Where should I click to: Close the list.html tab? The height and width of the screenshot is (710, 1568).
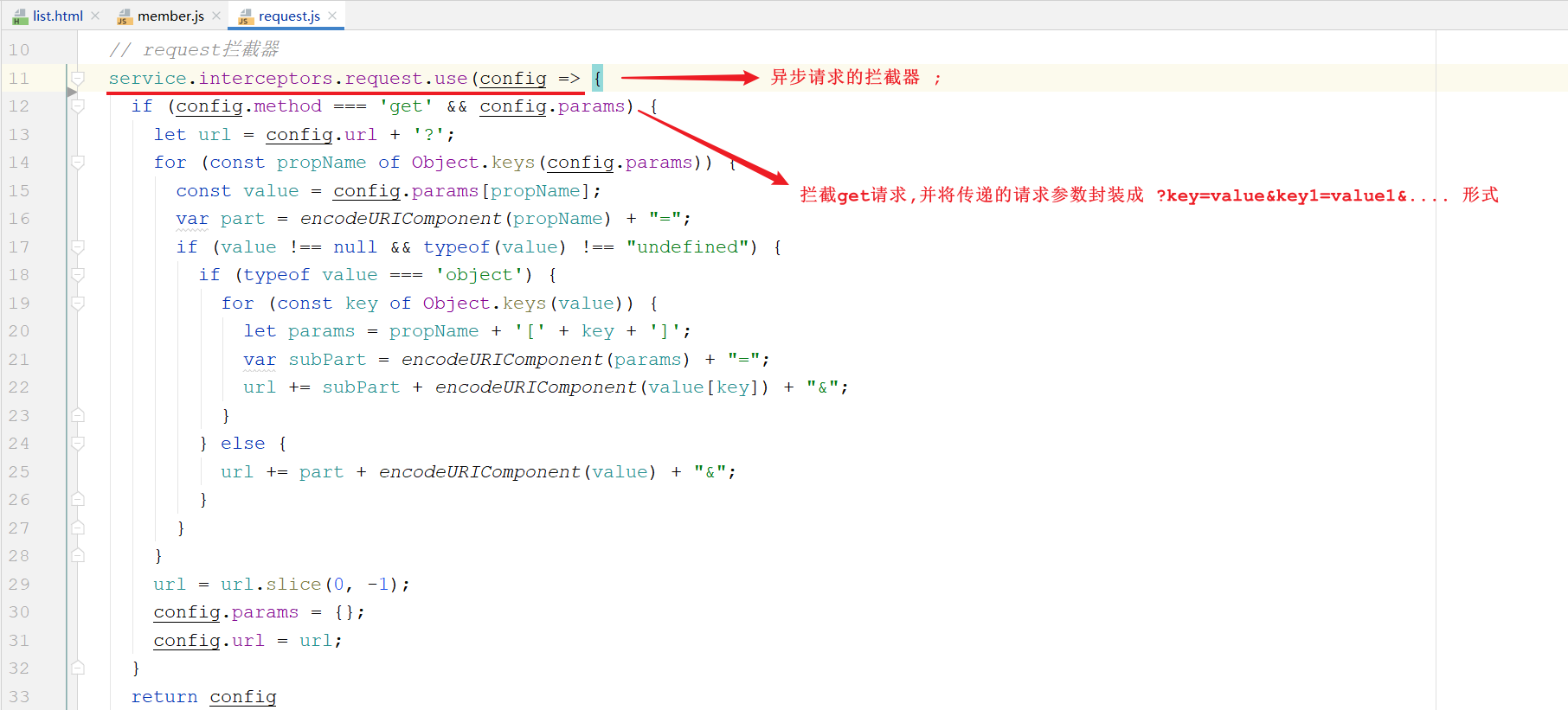point(95,16)
